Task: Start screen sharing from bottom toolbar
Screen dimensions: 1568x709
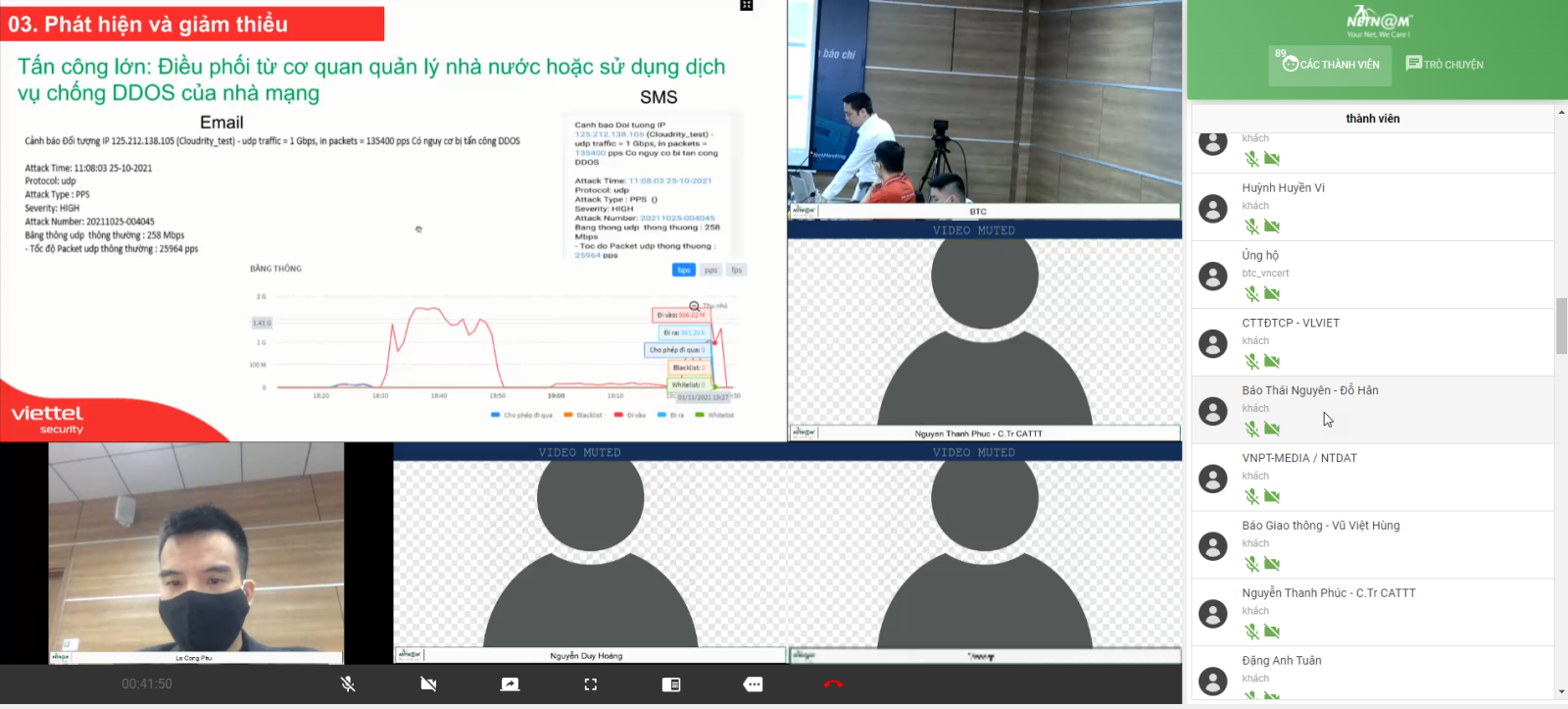Action: coord(510,684)
